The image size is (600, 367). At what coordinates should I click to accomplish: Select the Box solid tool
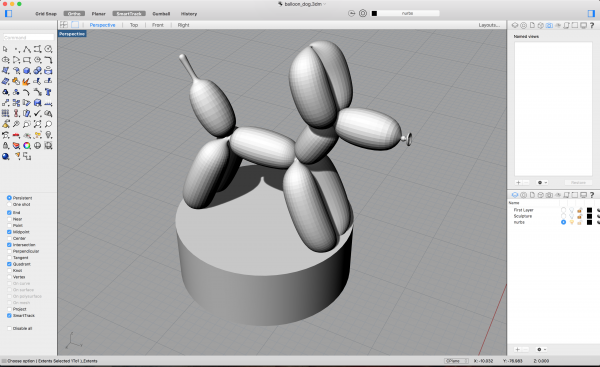click(27, 70)
